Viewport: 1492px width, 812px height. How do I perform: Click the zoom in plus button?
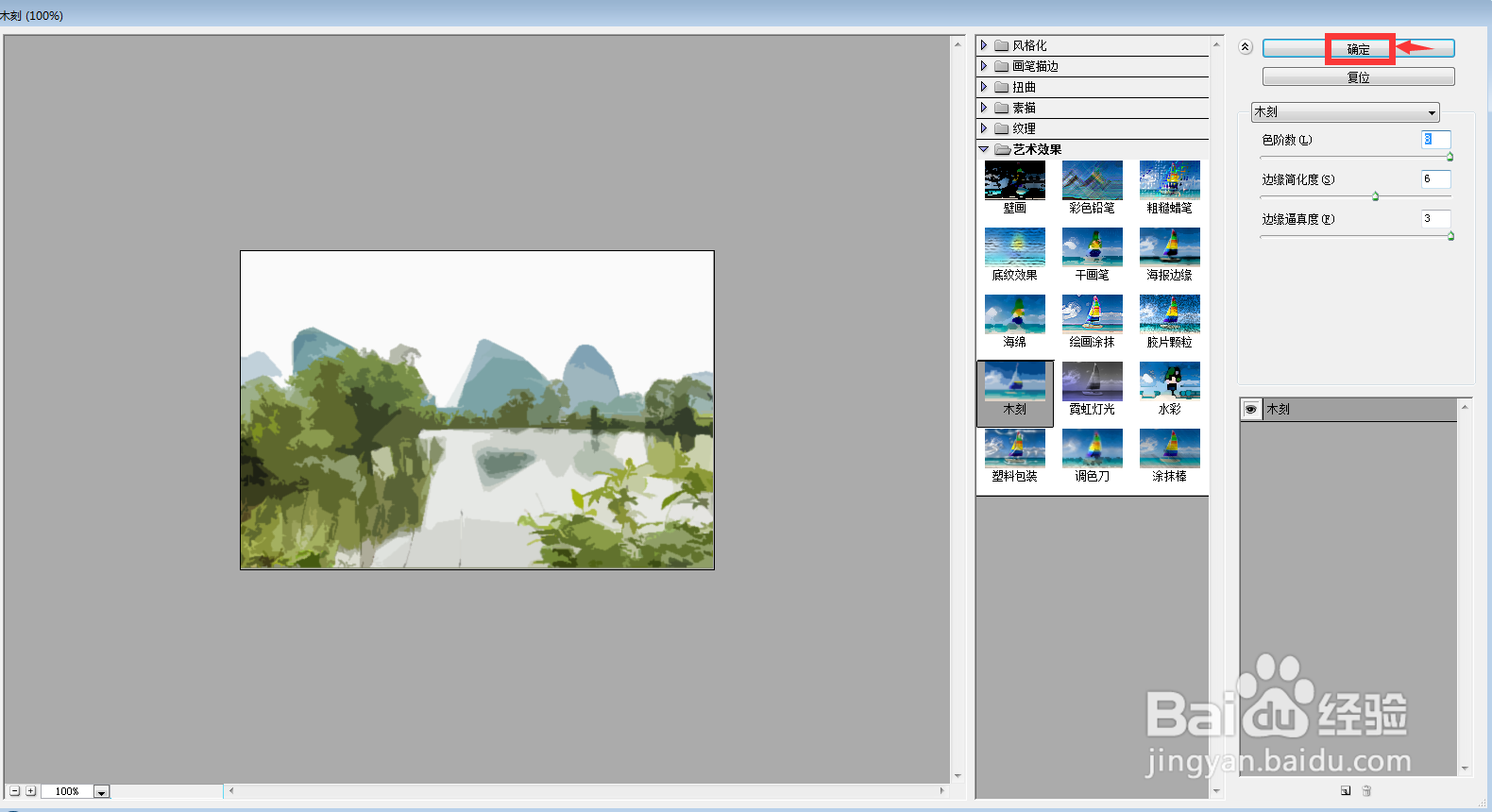[30, 791]
